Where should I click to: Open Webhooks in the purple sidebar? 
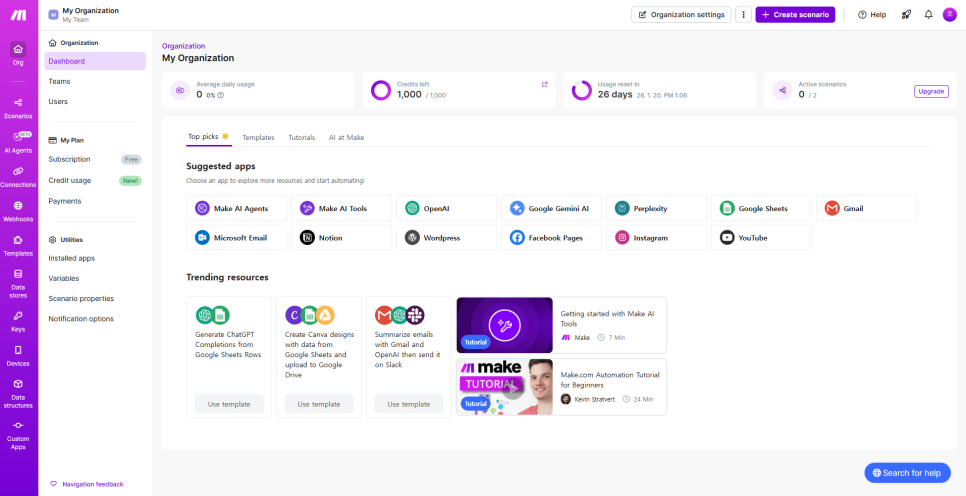(18, 211)
